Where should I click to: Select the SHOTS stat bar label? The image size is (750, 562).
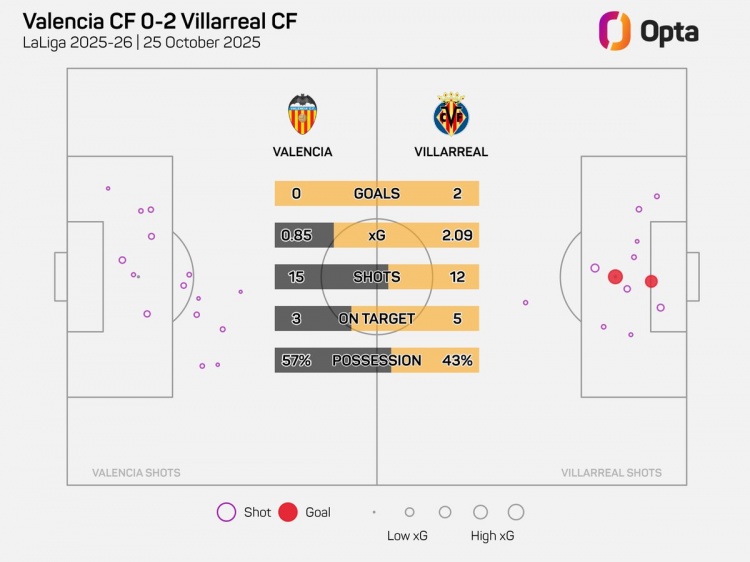376,277
